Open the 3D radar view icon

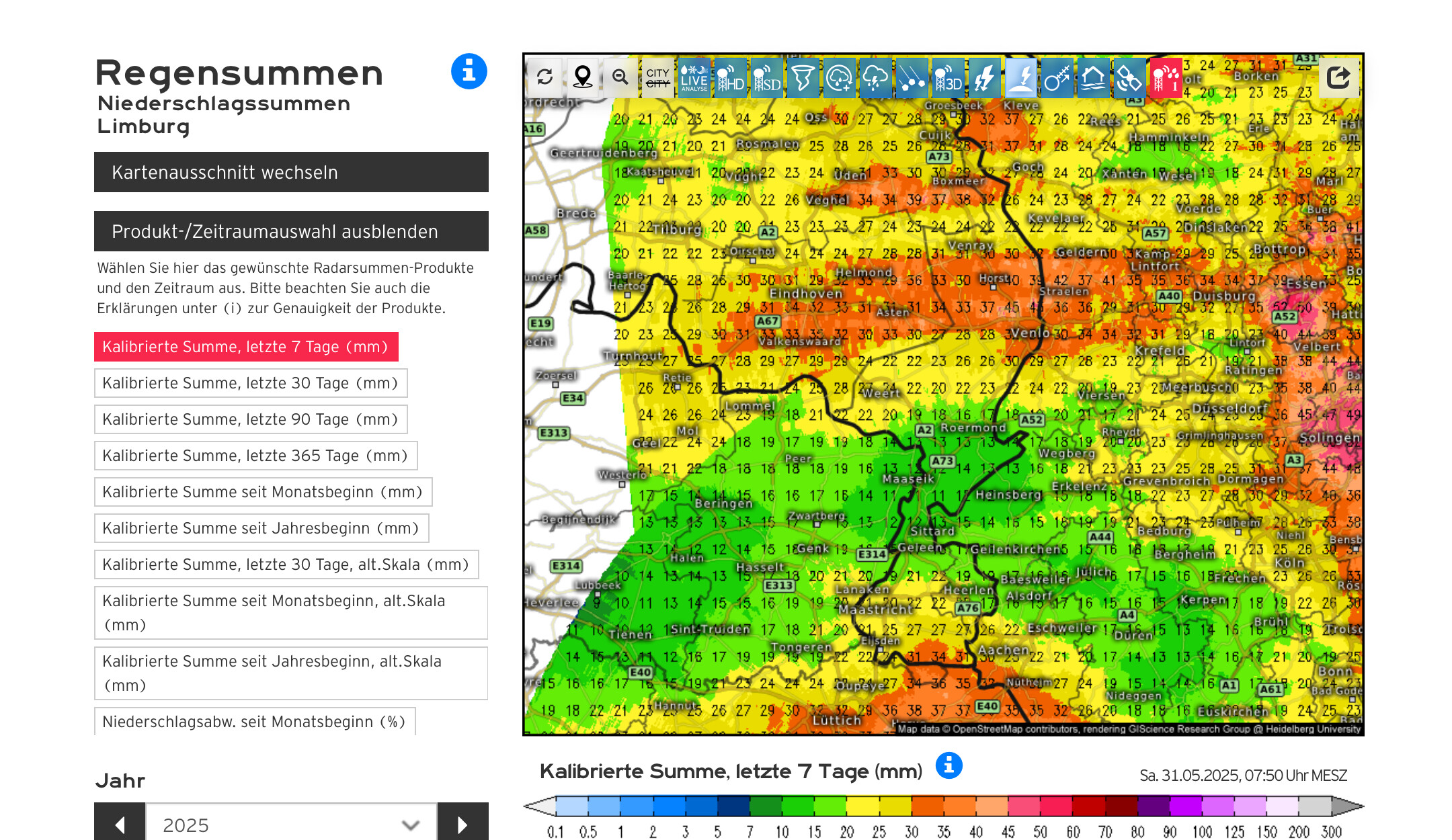point(948,78)
